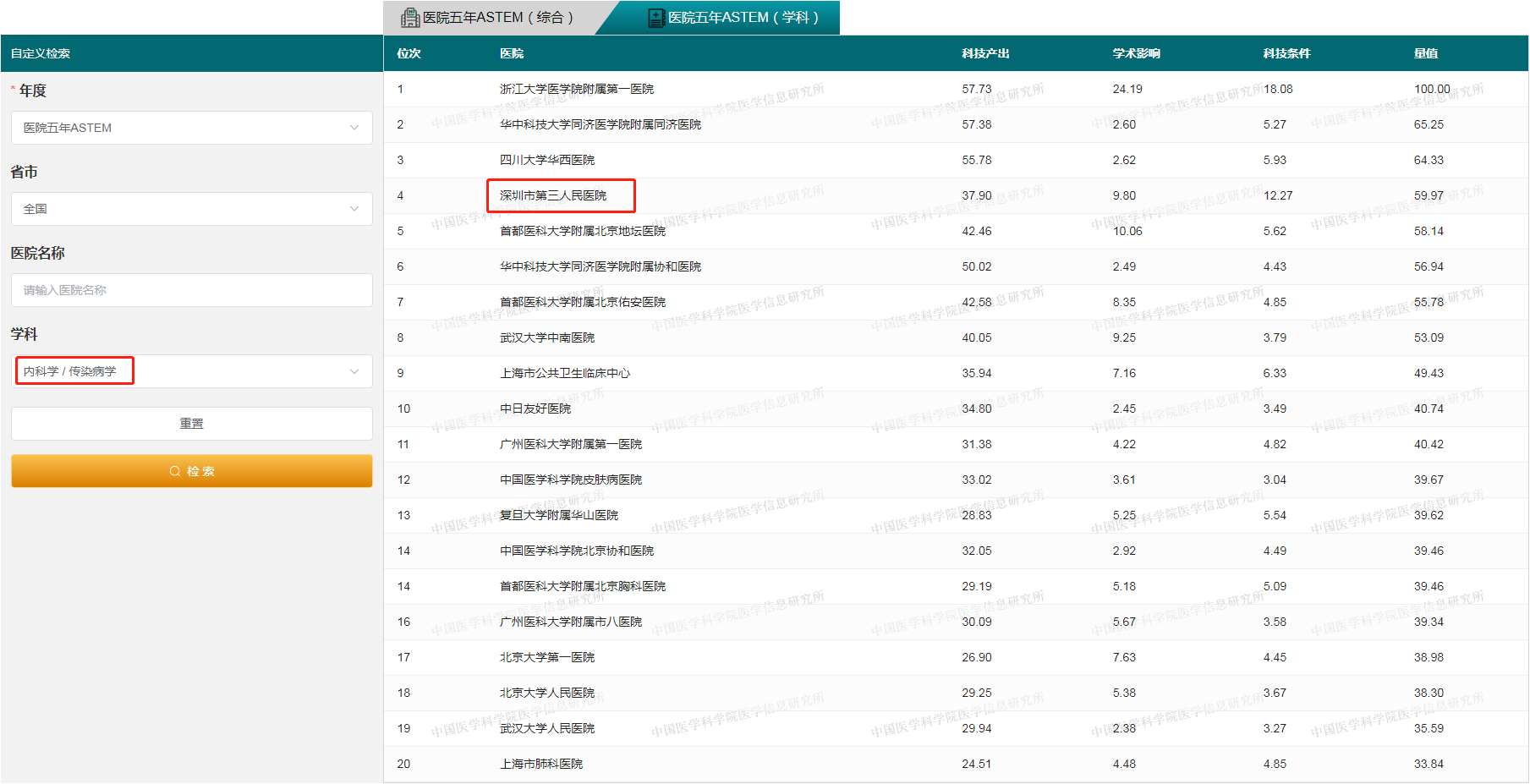
Task: Click the hospital building icon on 综合 tab
Action: (x=410, y=17)
